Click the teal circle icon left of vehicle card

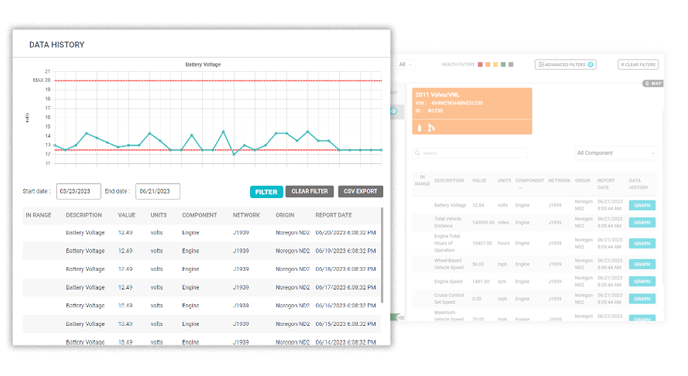tap(394, 111)
